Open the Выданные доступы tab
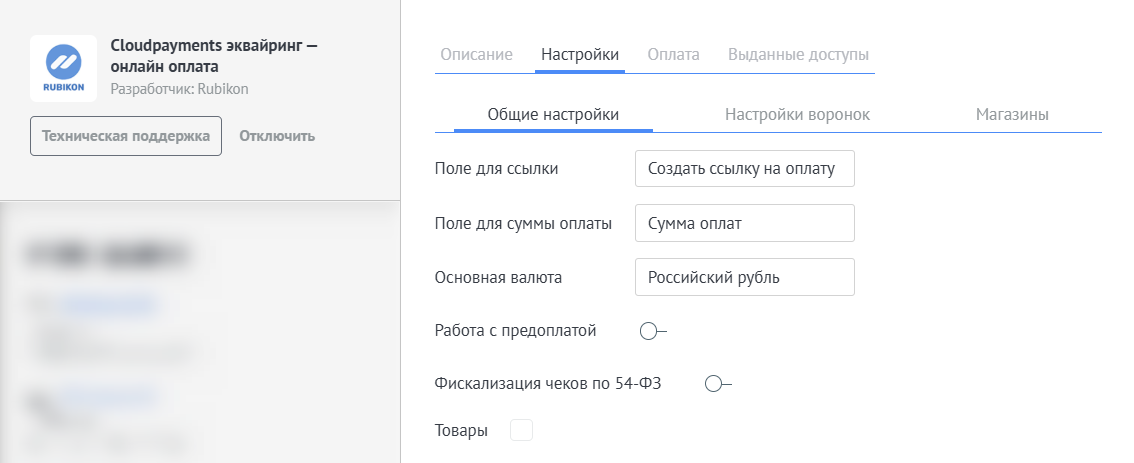The height and width of the screenshot is (463, 1134). (x=798, y=54)
